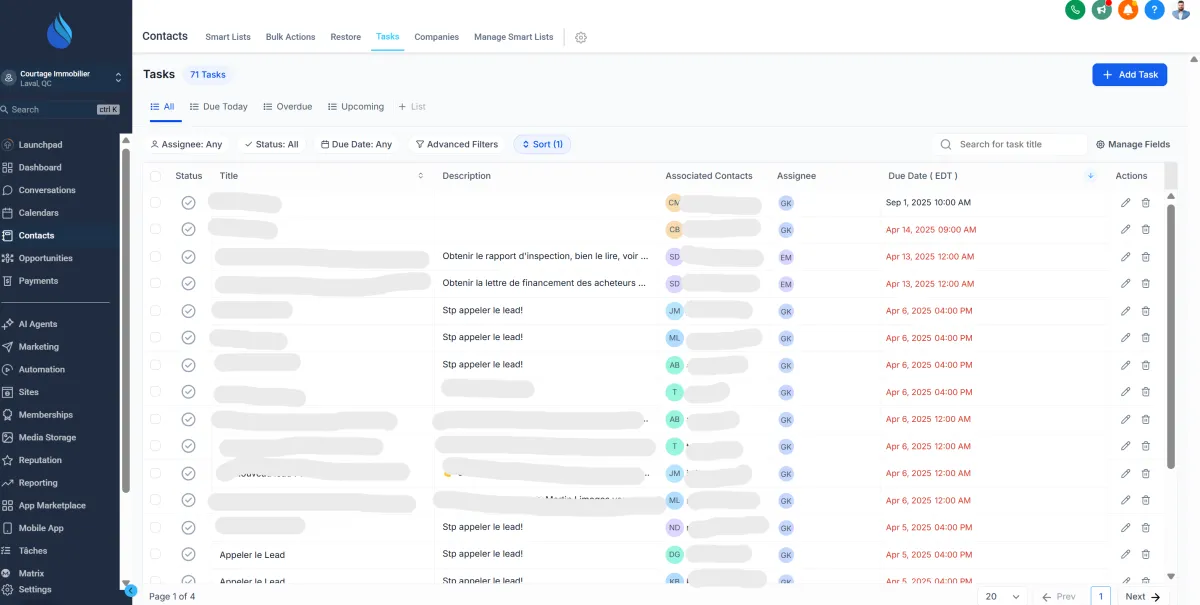The width and height of the screenshot is (1200, 605).
Task: Click the Manage Fields button
Action: [1132, 144]
